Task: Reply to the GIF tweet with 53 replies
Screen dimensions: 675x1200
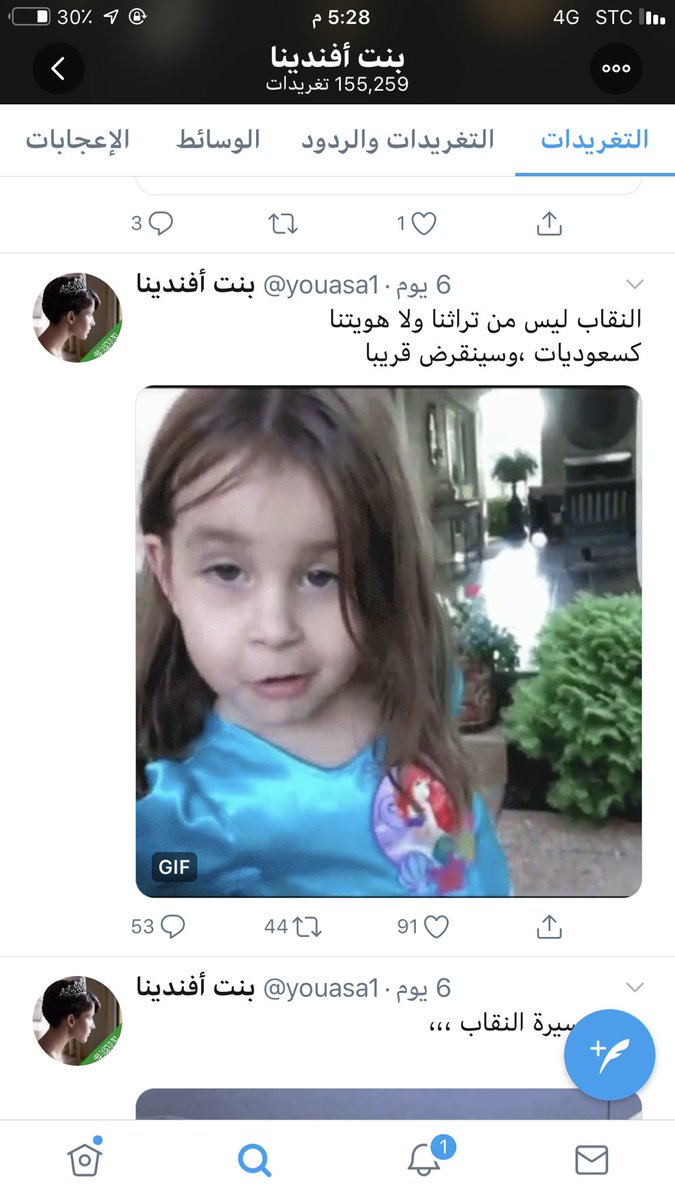Action: [x=158, y=927]
